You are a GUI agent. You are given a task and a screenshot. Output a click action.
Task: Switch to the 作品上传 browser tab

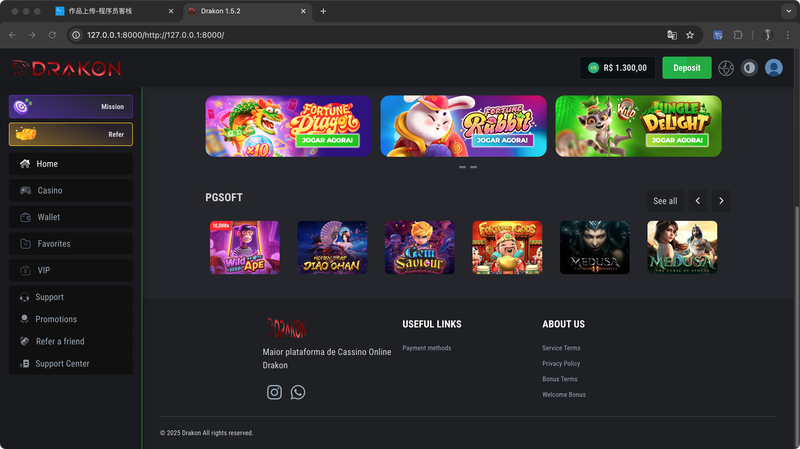(x=115, y=11)
